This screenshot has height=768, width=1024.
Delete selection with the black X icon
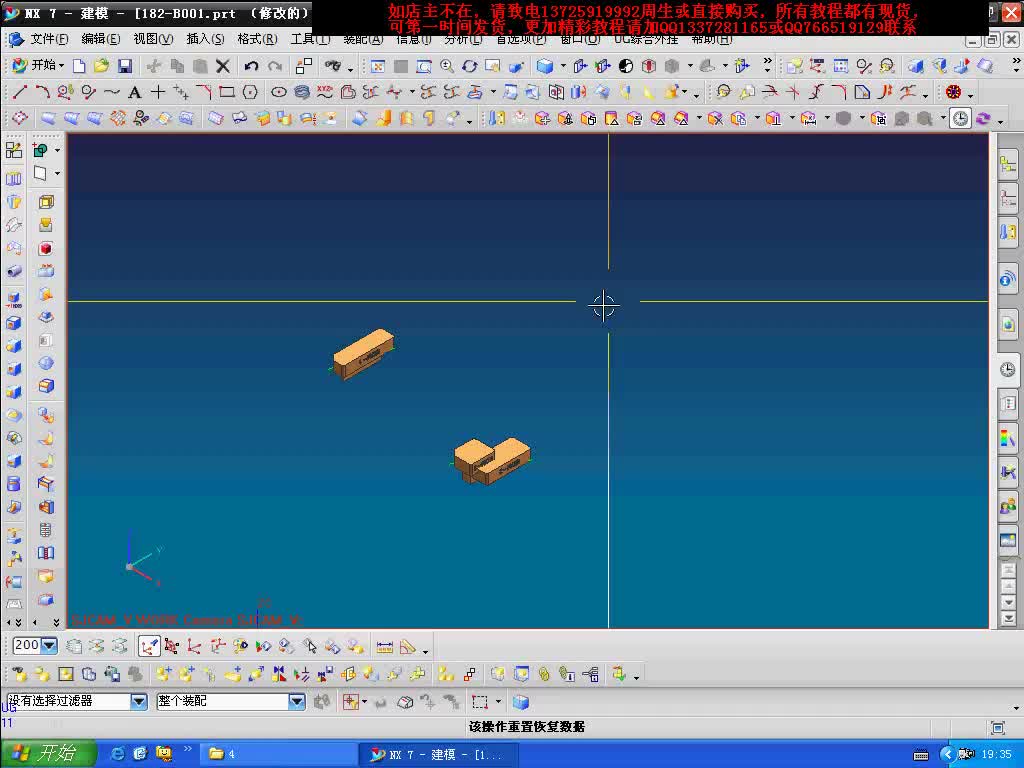click(x=223, y=66)
